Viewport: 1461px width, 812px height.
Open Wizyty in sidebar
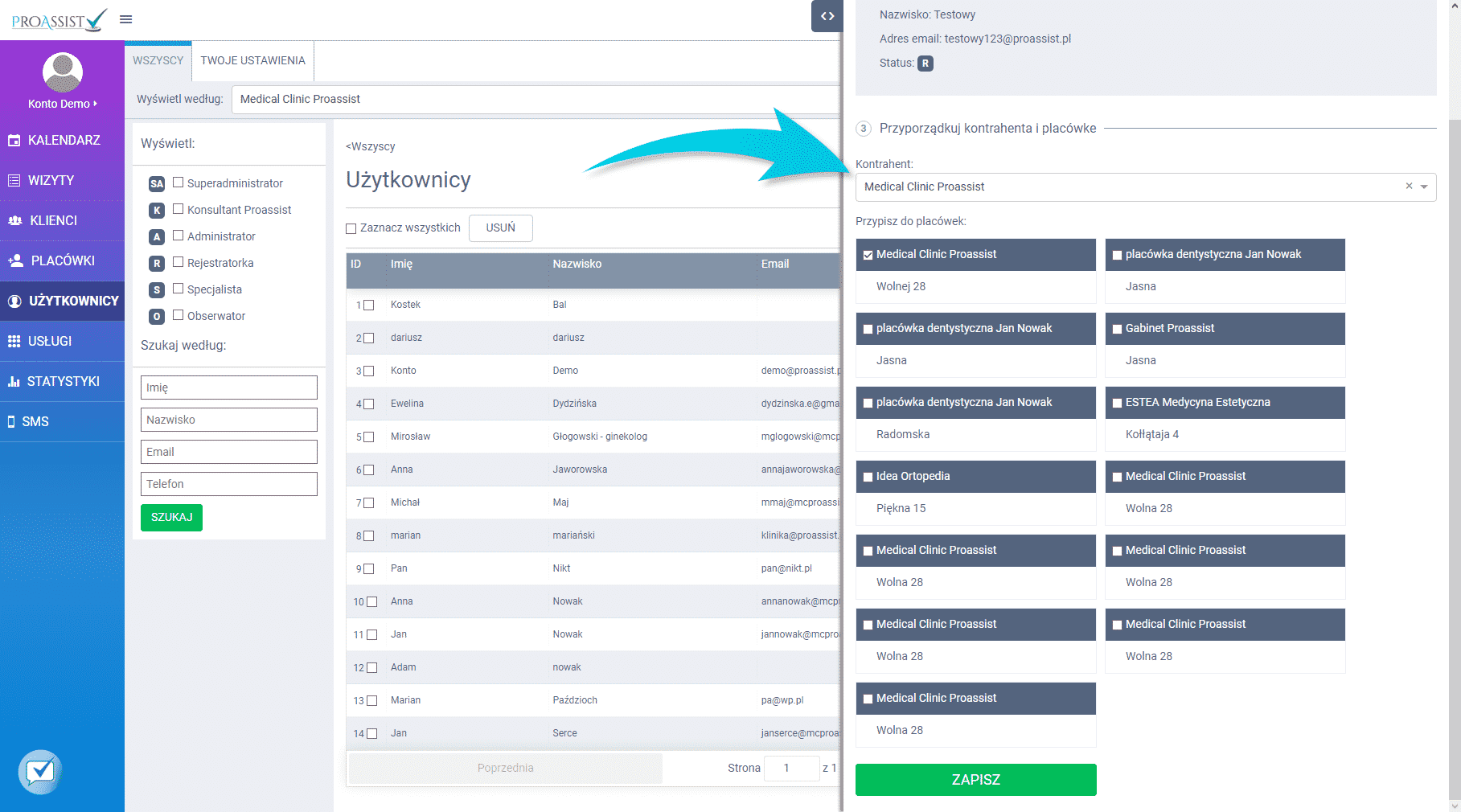62,180
